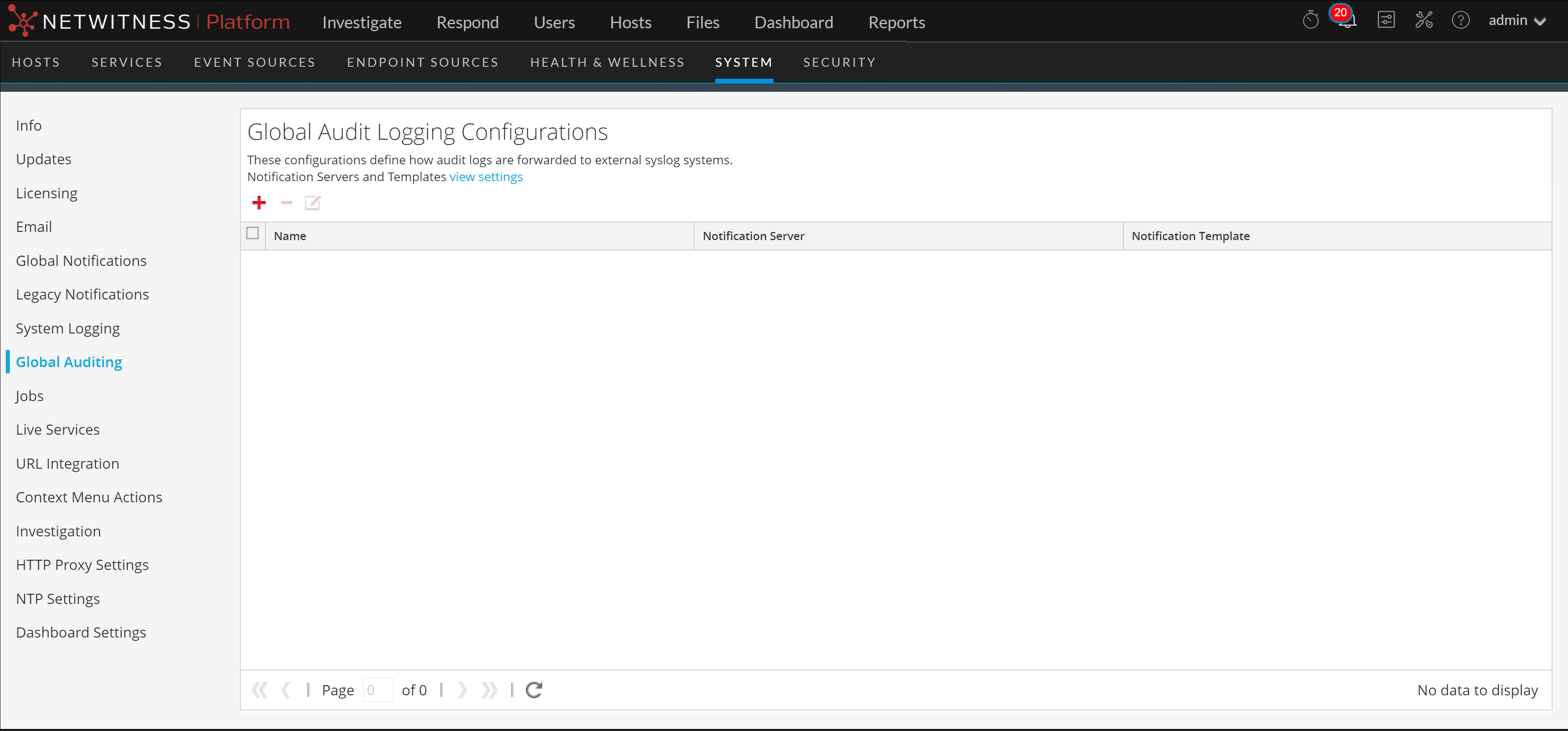The width and height of the screenshot is (1568, 731).
Task: Click the view settings link
Action: coord(486,177)
